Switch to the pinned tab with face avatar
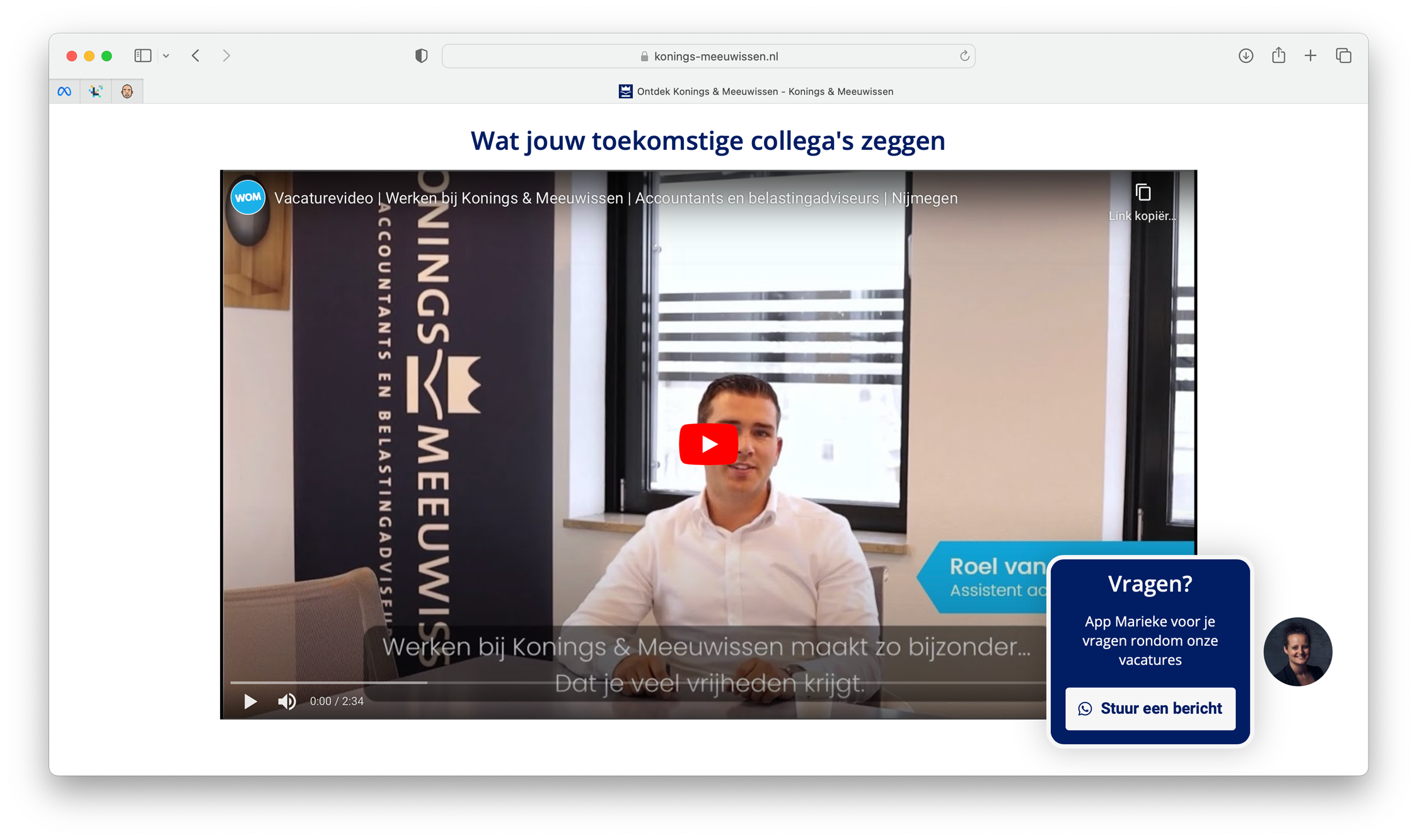 pos(127,91)
